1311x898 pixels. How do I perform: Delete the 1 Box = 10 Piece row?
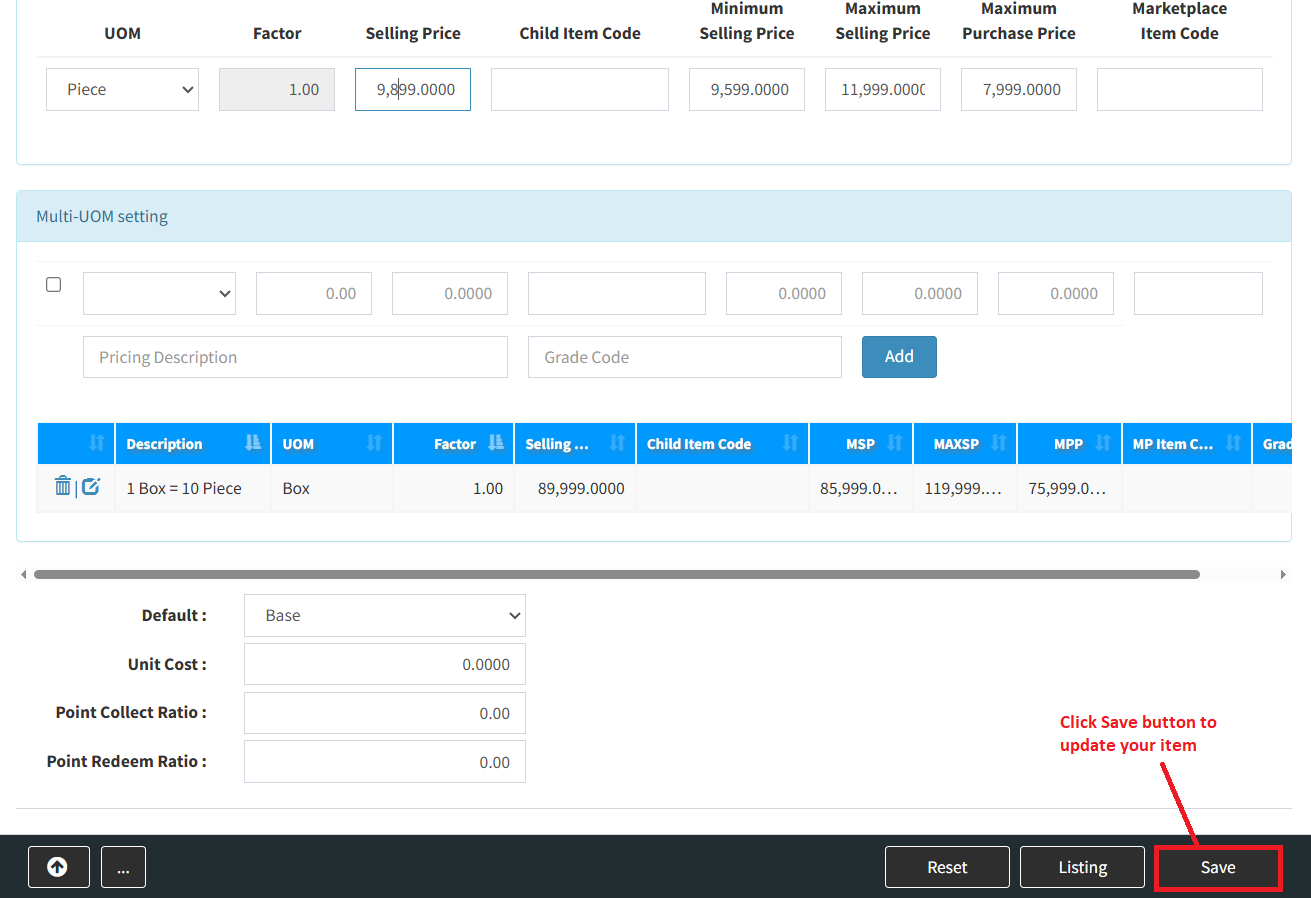tap(62, 487)
